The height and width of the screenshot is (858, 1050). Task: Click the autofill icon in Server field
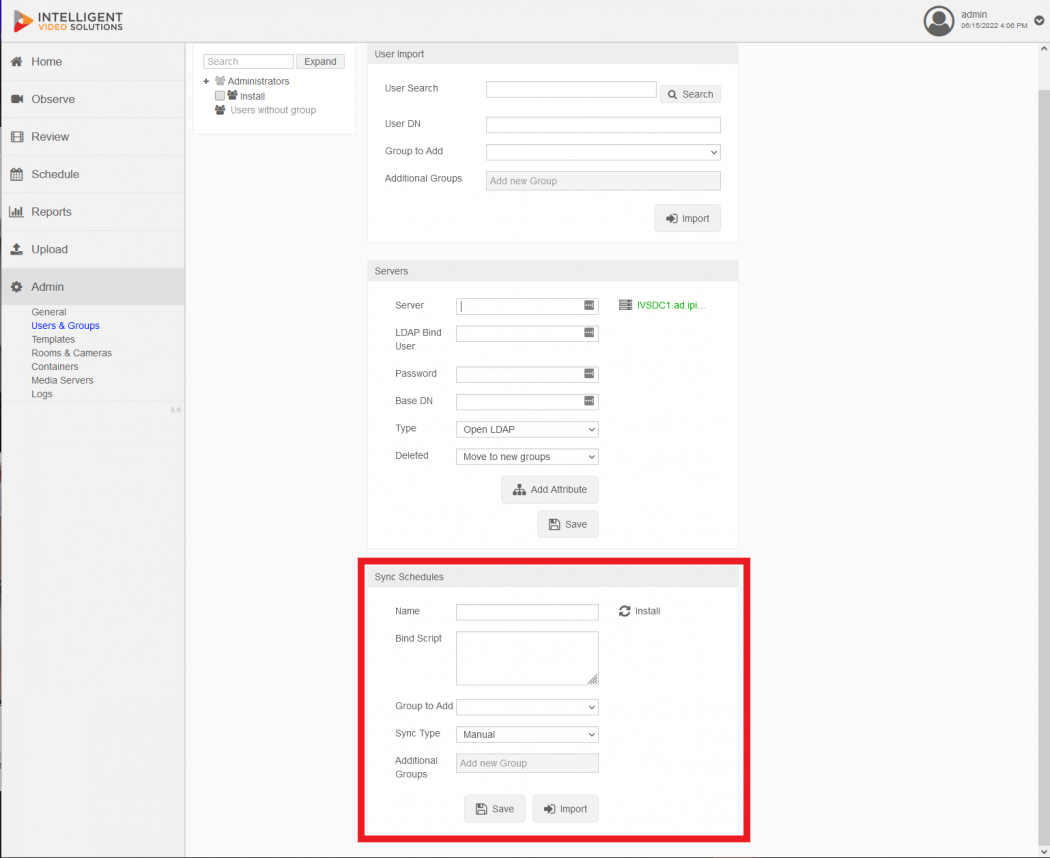(589, 305)
